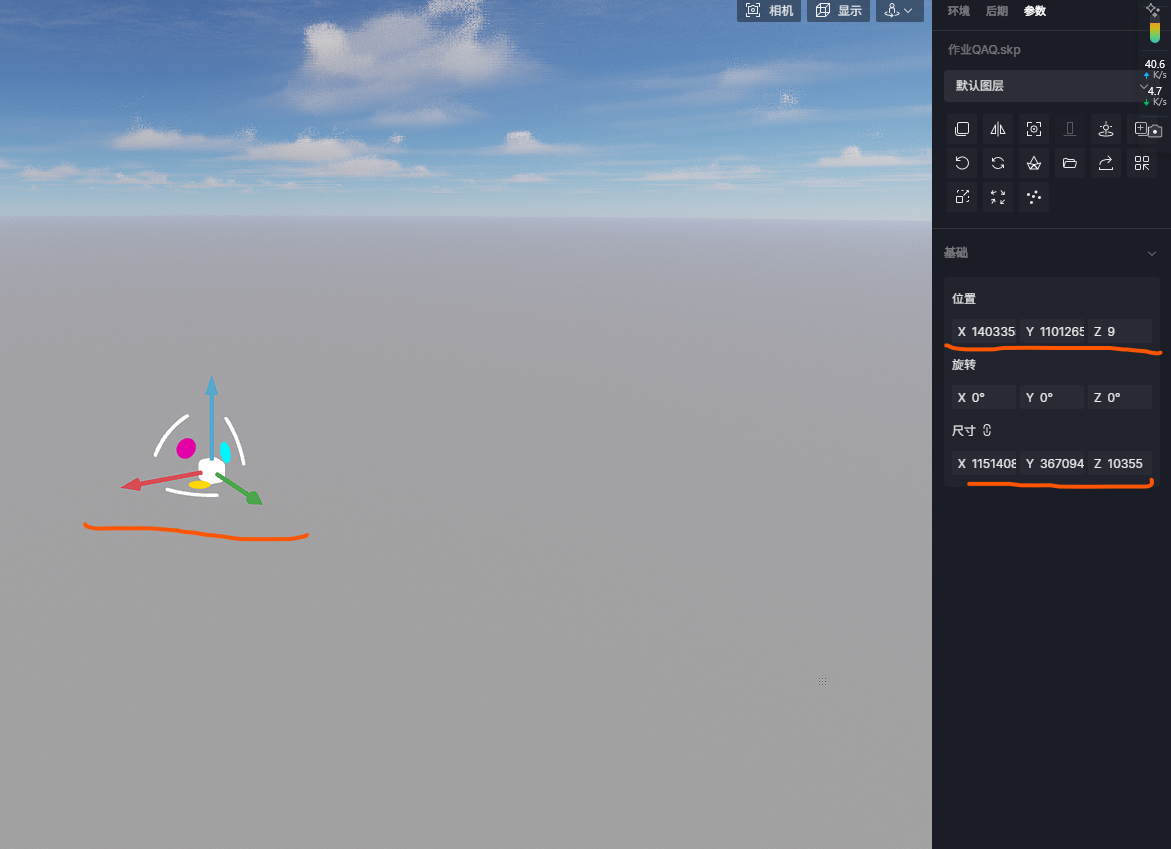
Task: Click the export share arrow icon
Action: 1106,163
